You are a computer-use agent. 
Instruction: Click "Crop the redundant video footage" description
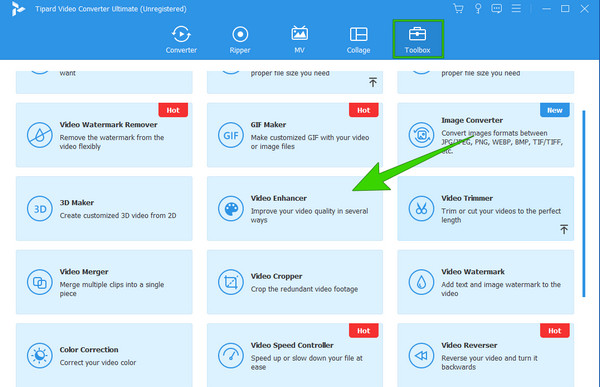[x=304, y=289]
